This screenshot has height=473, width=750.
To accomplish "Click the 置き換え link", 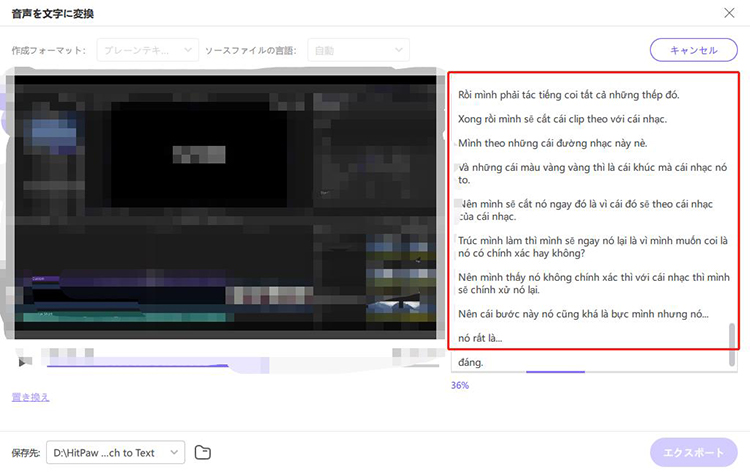I will point(30,397).
